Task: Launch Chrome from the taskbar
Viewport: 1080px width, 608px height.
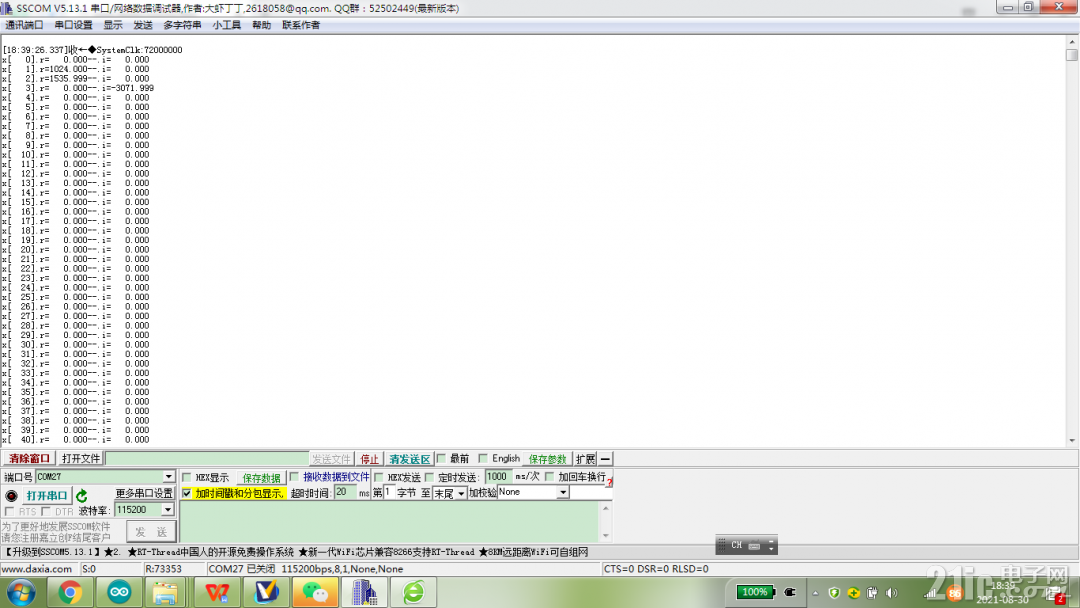Action: pos(70,592)
